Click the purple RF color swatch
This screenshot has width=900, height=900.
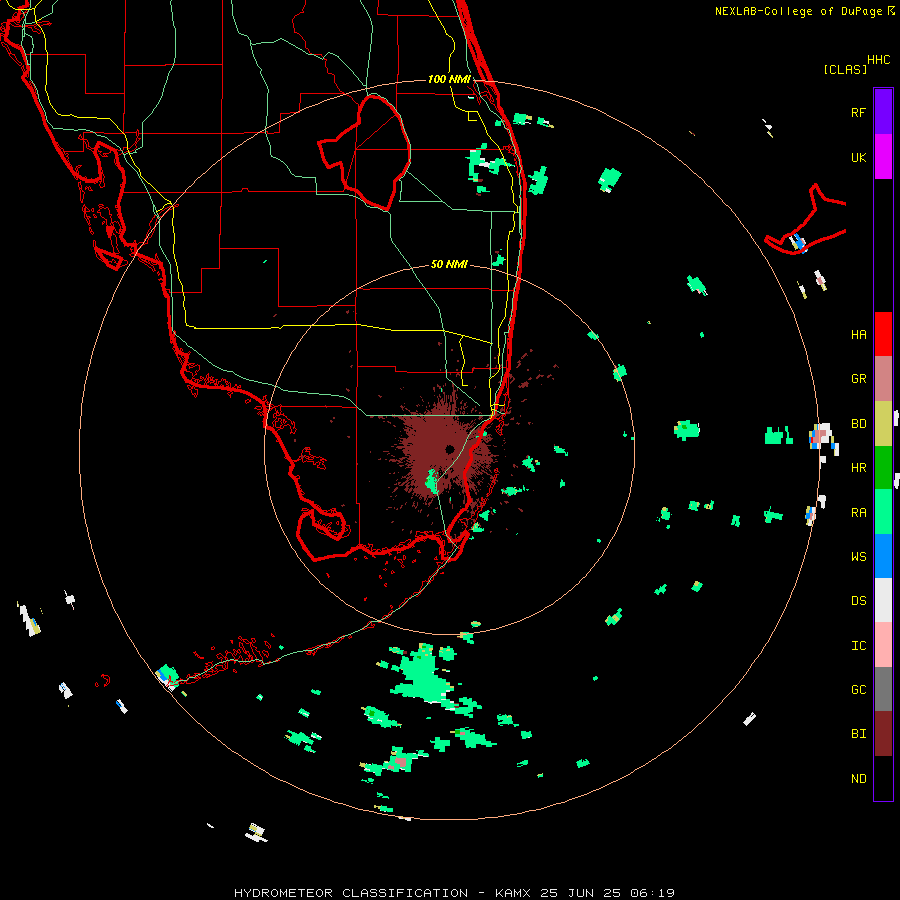(883, 111)
